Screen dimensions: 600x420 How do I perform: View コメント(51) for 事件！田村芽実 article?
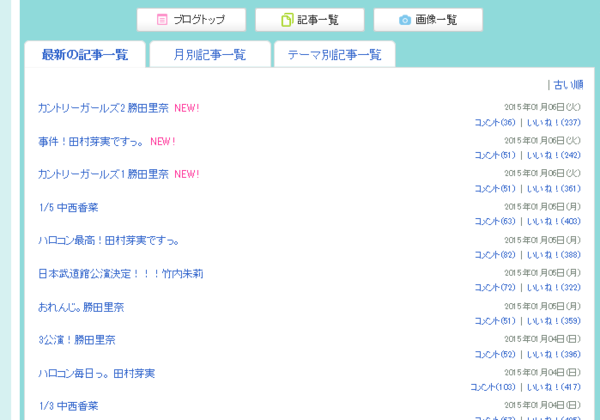click(x=495, y=155)
